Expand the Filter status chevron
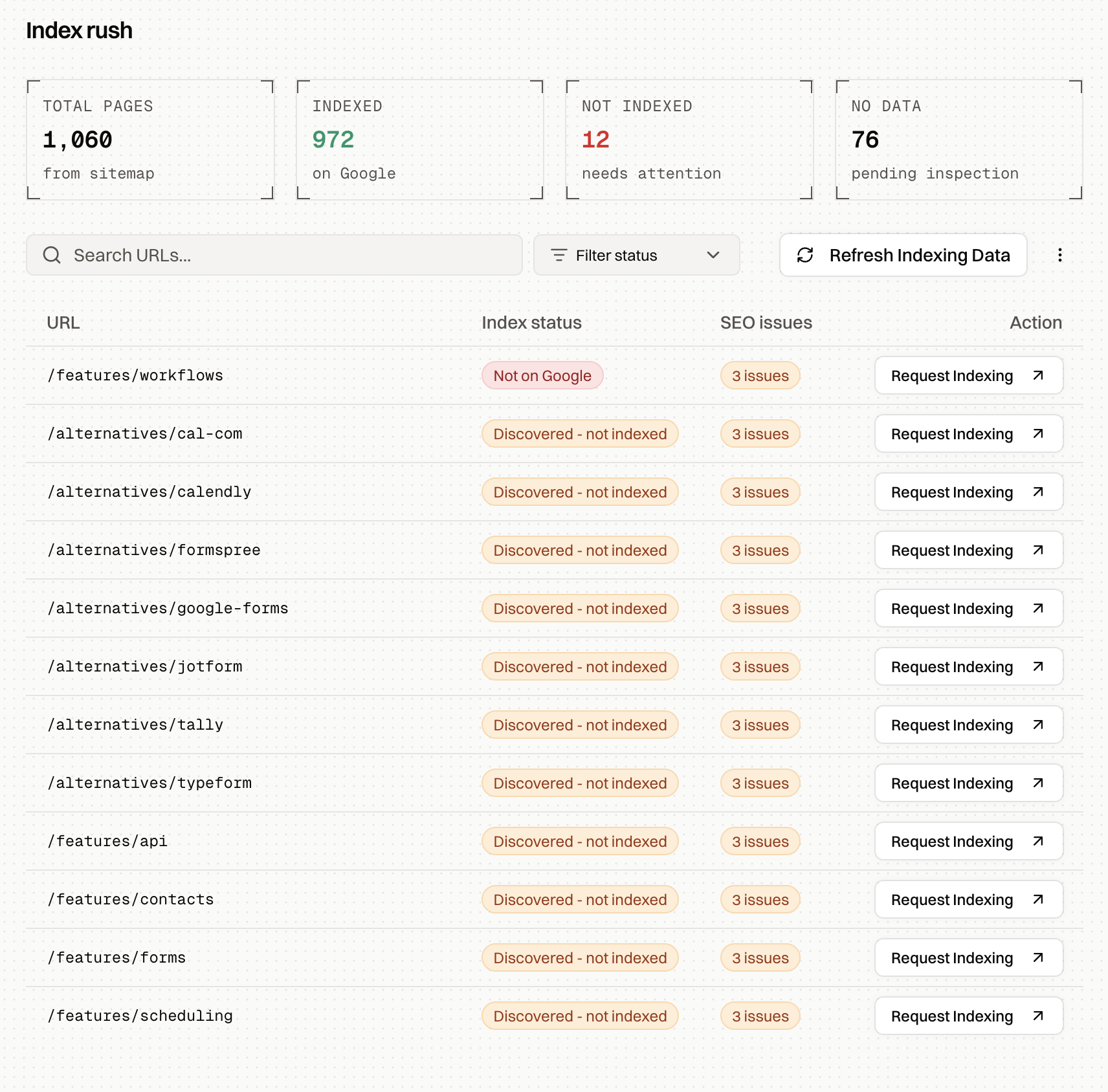Screen dimensions: 1108x1092 click(713, 255)
